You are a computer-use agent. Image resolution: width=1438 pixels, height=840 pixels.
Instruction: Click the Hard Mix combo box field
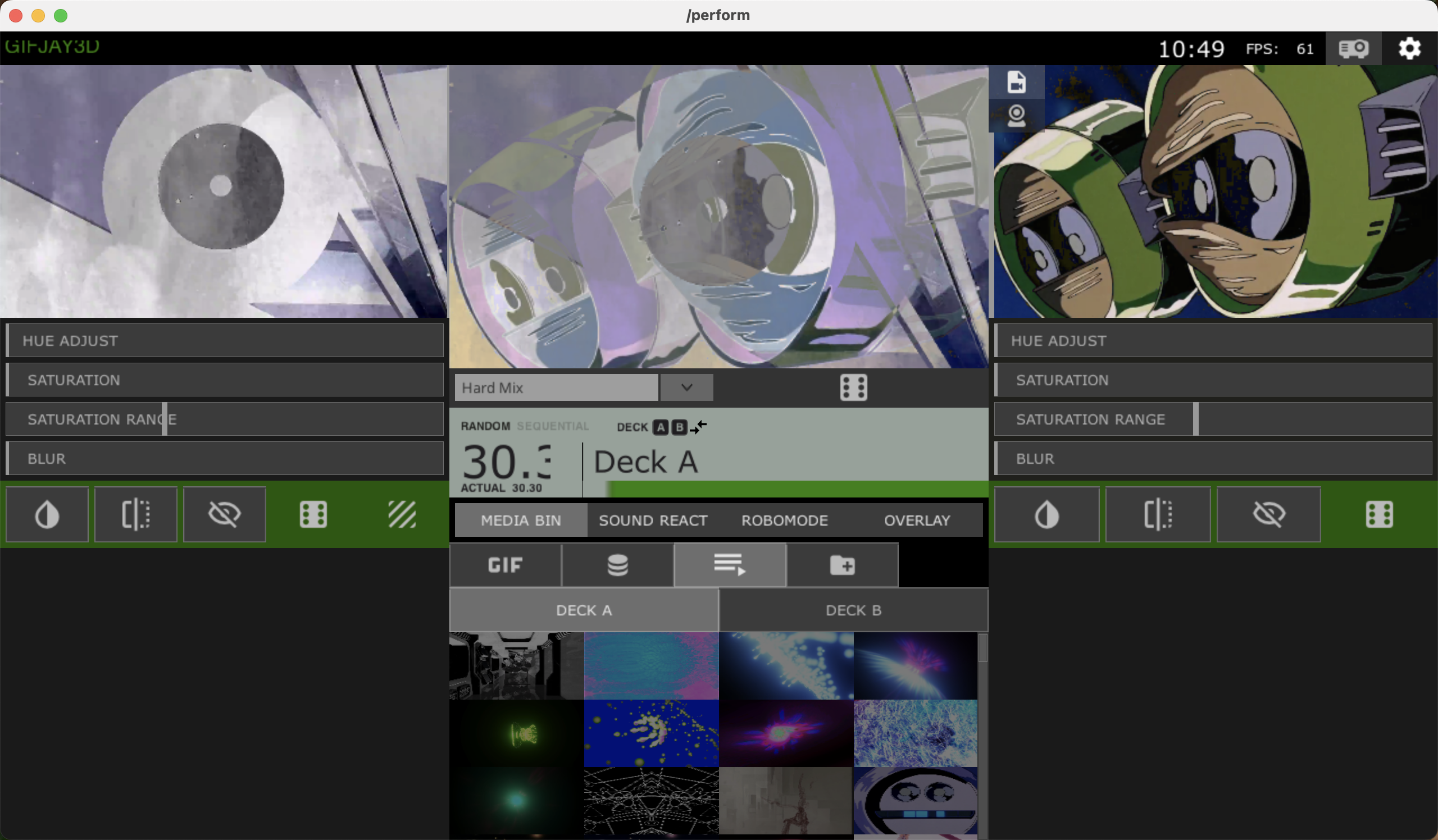pos(556,388)
